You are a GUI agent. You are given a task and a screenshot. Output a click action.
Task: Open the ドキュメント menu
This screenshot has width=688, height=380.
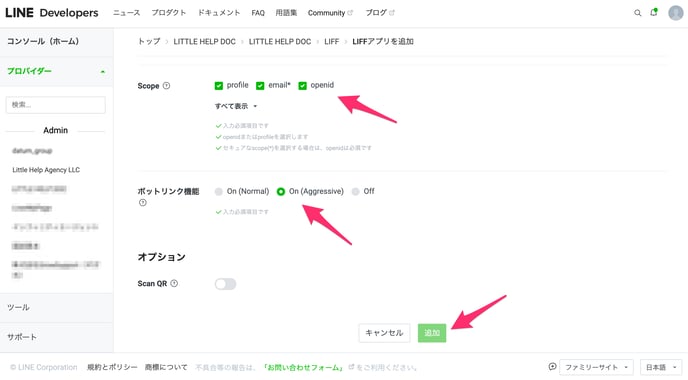click(x=219, y=13)
